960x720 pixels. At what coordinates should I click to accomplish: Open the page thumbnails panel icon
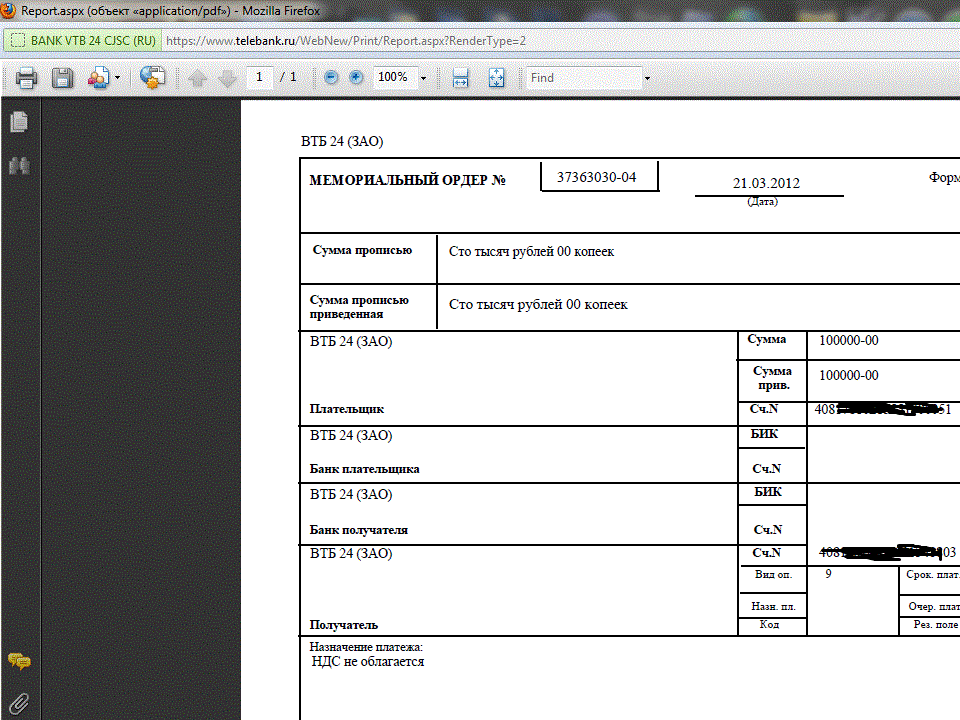pyautogui.click(x=19, y=121)
